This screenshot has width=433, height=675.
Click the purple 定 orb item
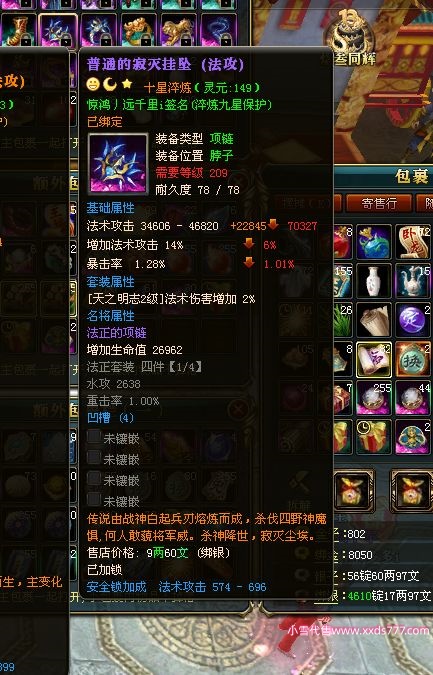(414, 320)
